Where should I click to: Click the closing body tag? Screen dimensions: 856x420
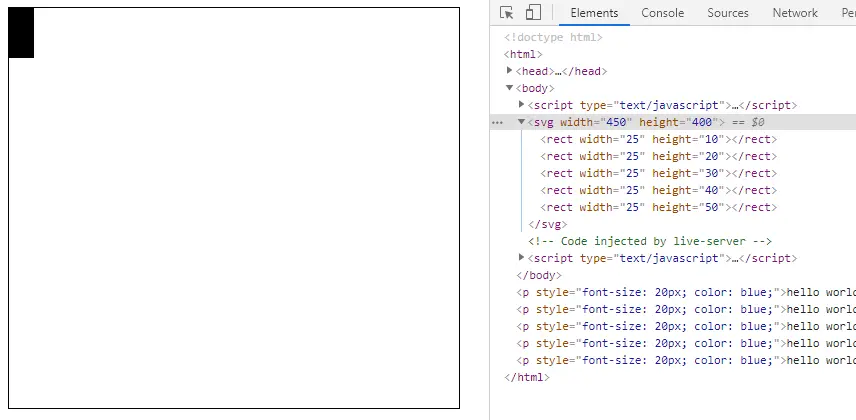[539, 275]
